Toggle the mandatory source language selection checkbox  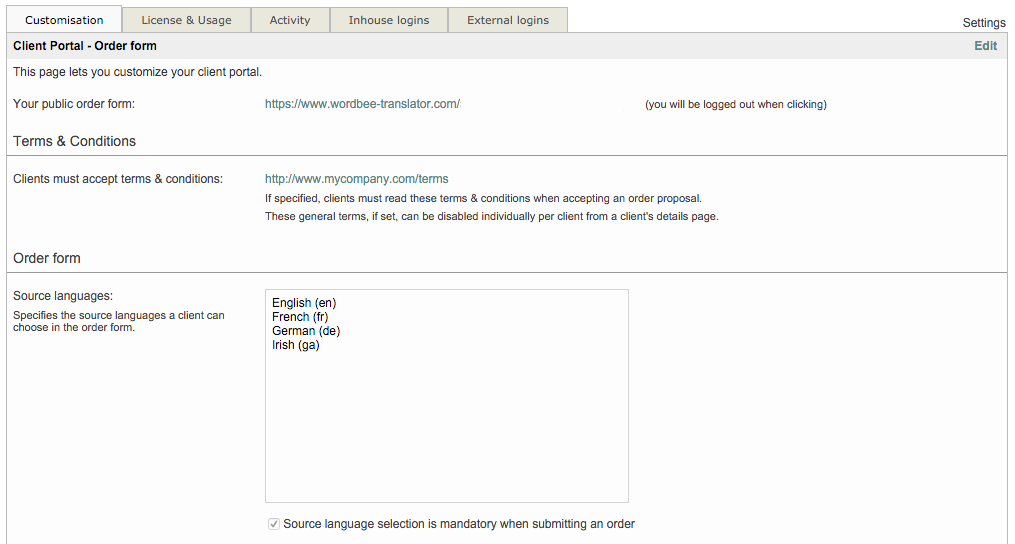274,524
